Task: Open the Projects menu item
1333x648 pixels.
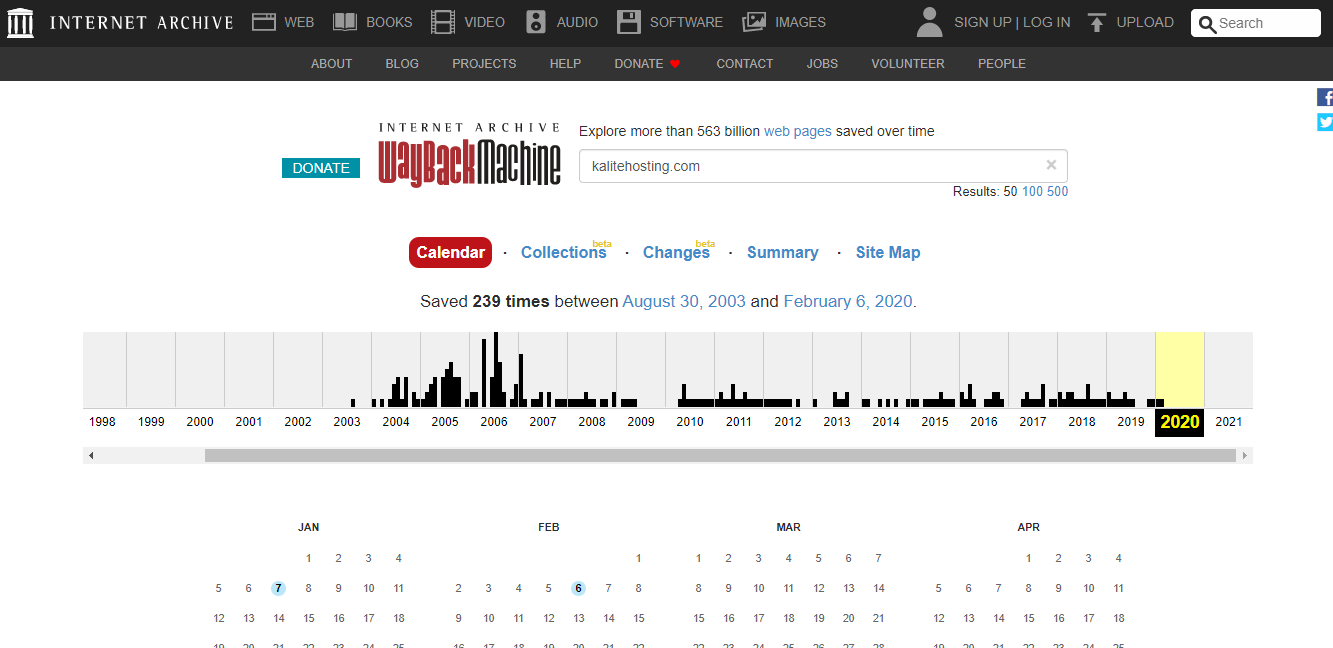Action: [484, 63]
